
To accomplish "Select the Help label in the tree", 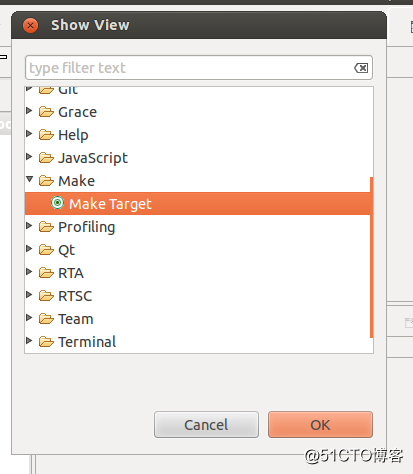I will (x=73, y=135).
